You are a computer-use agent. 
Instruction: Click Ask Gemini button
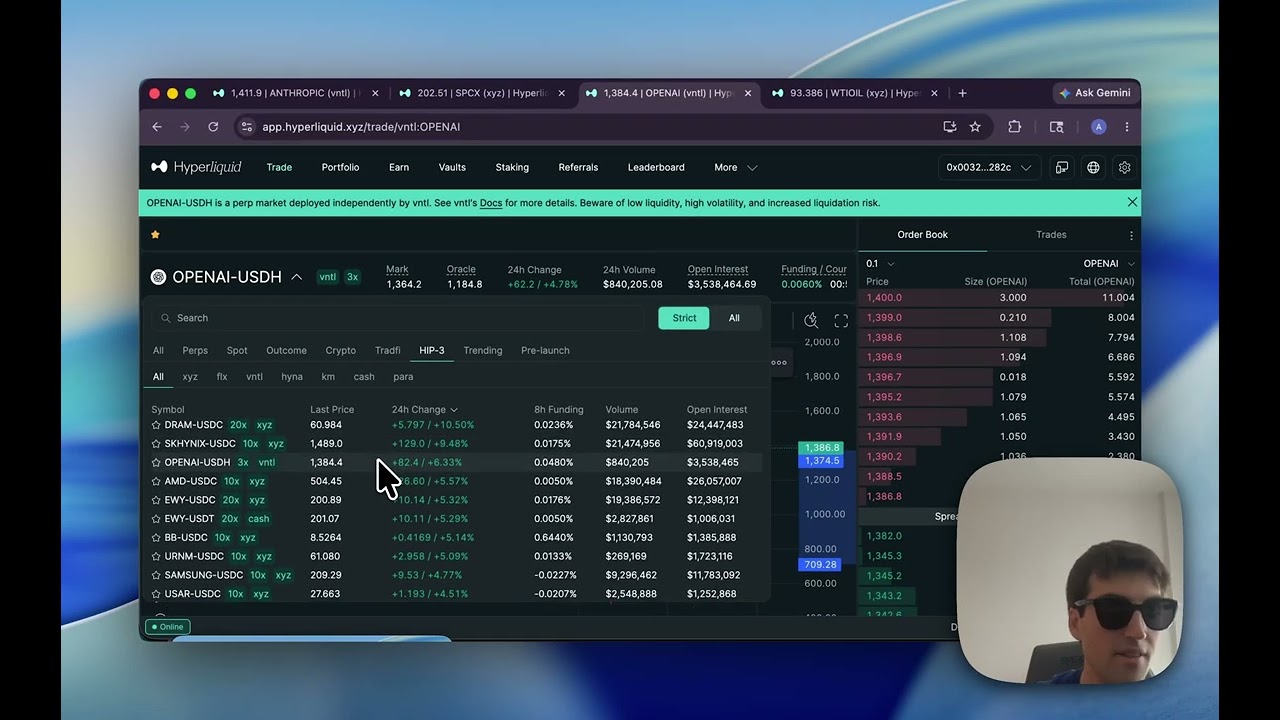point(1095,93)
